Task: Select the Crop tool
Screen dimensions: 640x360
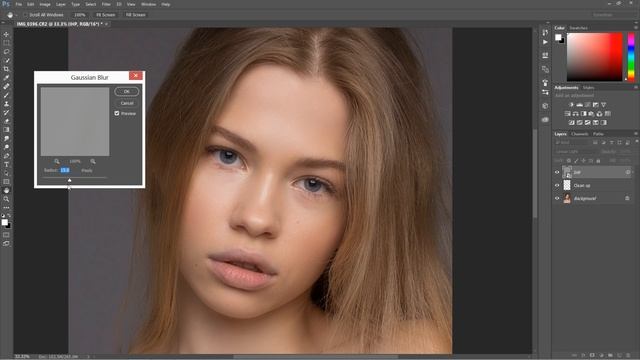Action: coord(6,69)
